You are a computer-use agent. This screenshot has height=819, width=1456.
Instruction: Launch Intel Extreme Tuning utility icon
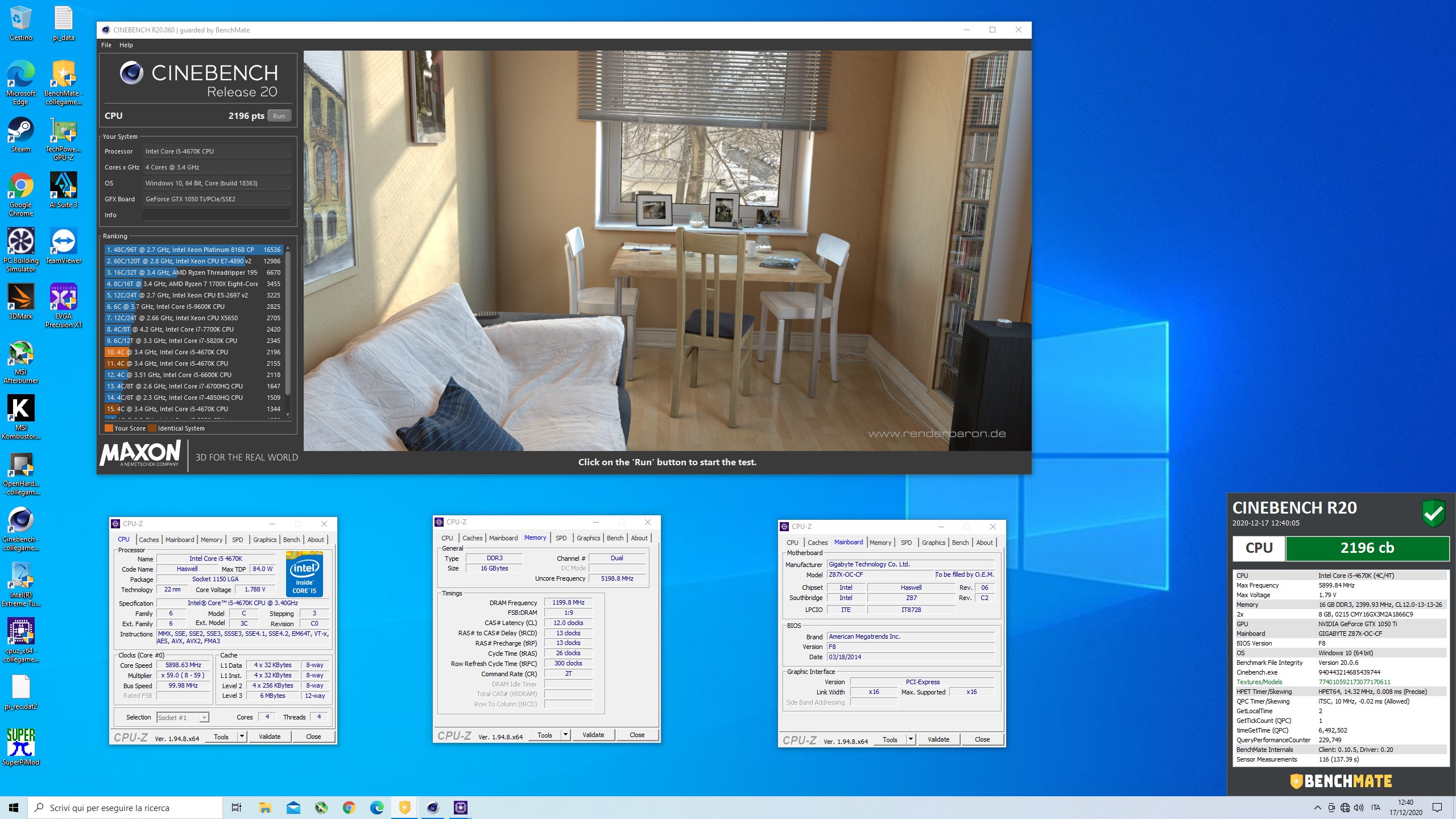[x=20, y=585]
